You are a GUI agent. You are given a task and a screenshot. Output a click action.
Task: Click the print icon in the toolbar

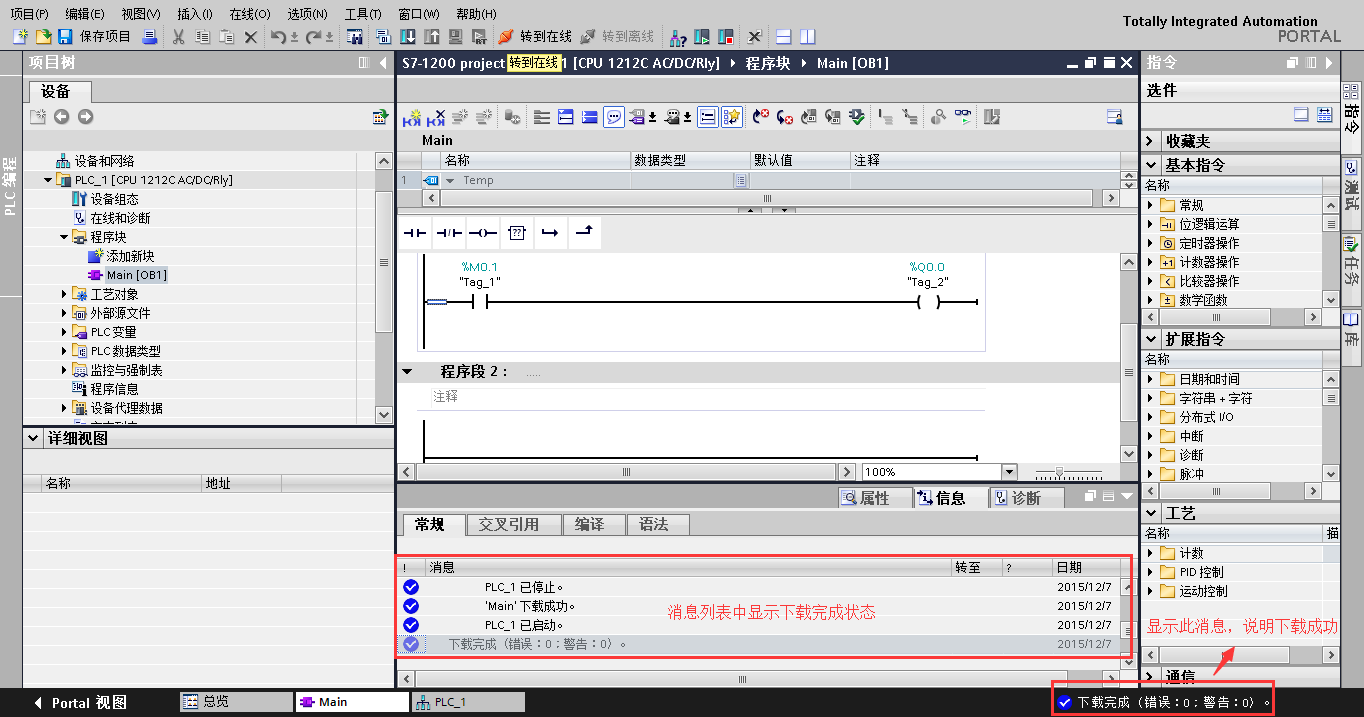149,37
